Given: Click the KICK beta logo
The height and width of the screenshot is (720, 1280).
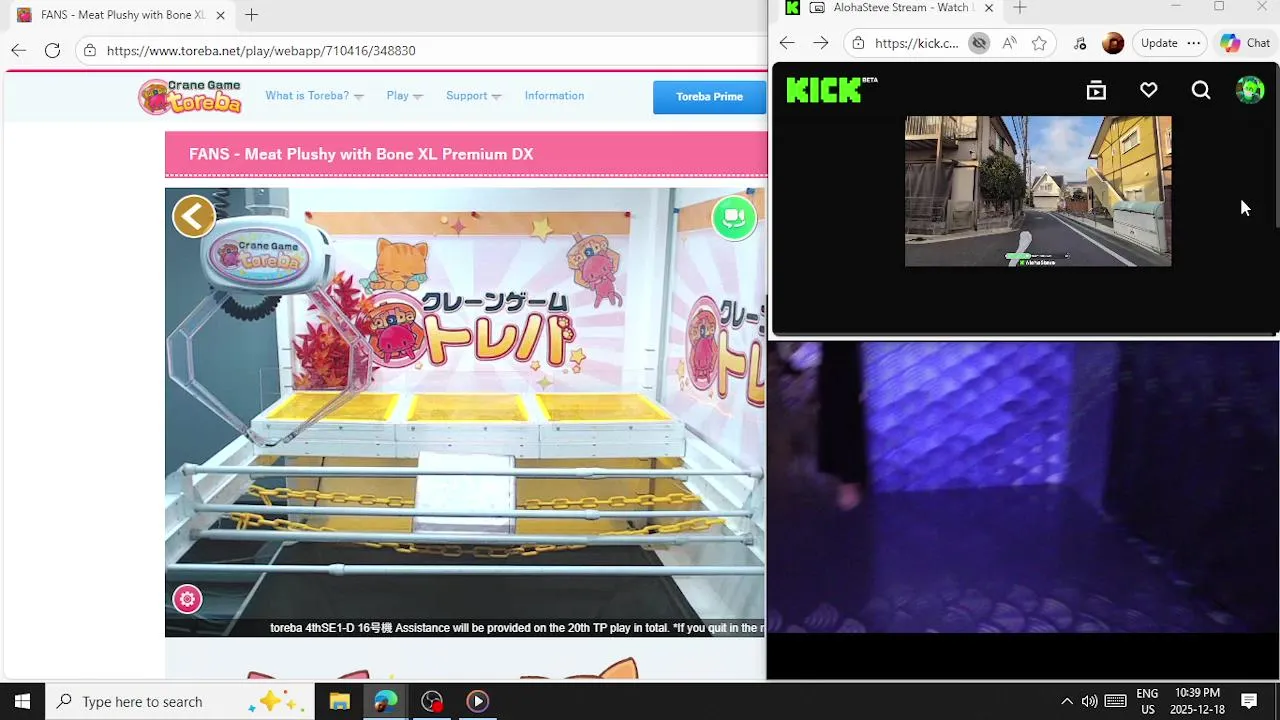Looking at the screenshot, I should point(831,90).
